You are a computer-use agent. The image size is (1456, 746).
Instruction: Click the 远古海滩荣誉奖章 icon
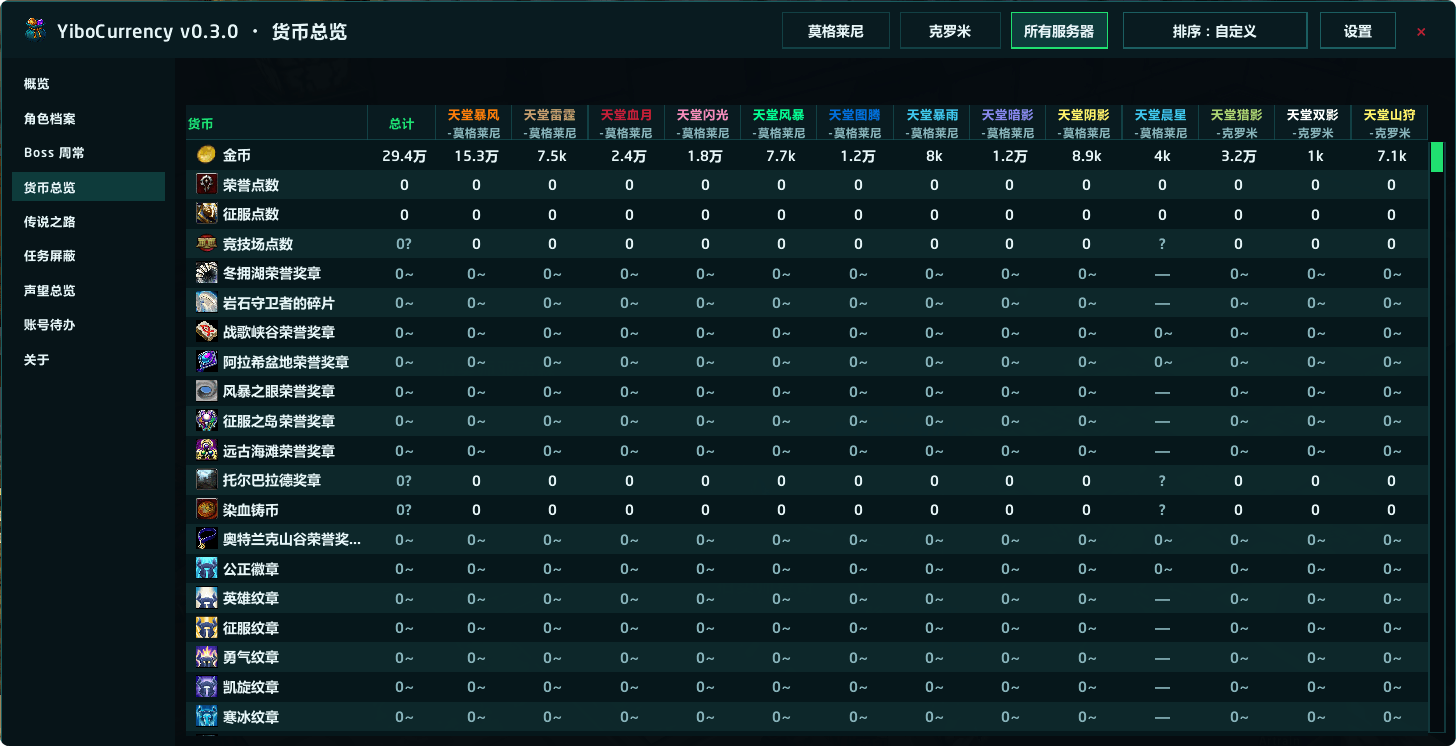coord(206,450)
